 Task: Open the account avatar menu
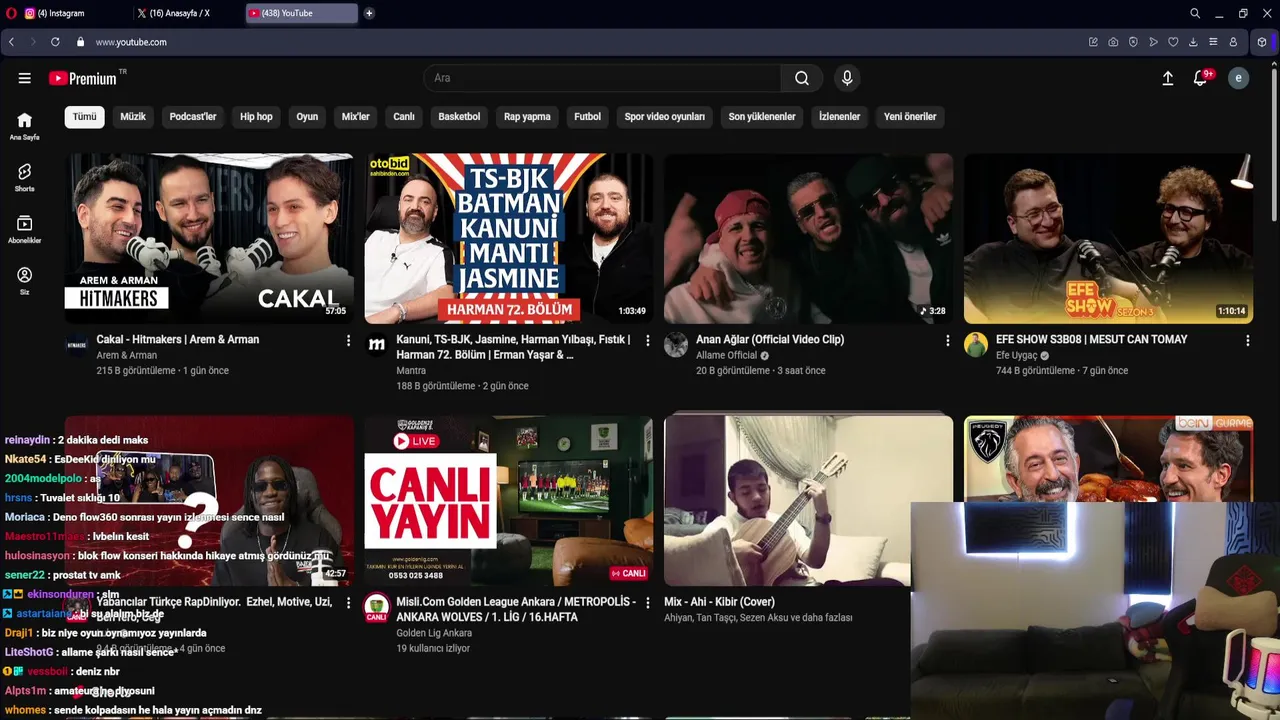[x=1238, y=78]
